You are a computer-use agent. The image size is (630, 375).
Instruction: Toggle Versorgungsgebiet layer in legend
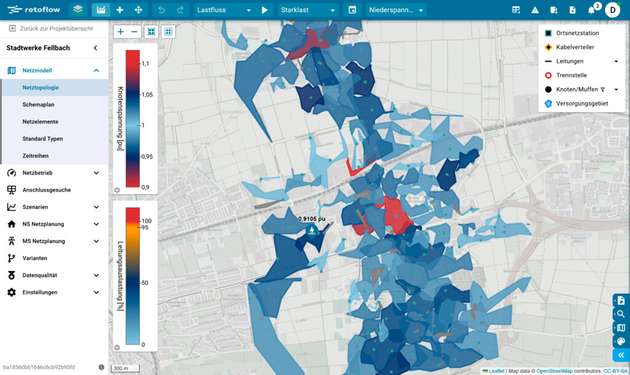point(581,103)
